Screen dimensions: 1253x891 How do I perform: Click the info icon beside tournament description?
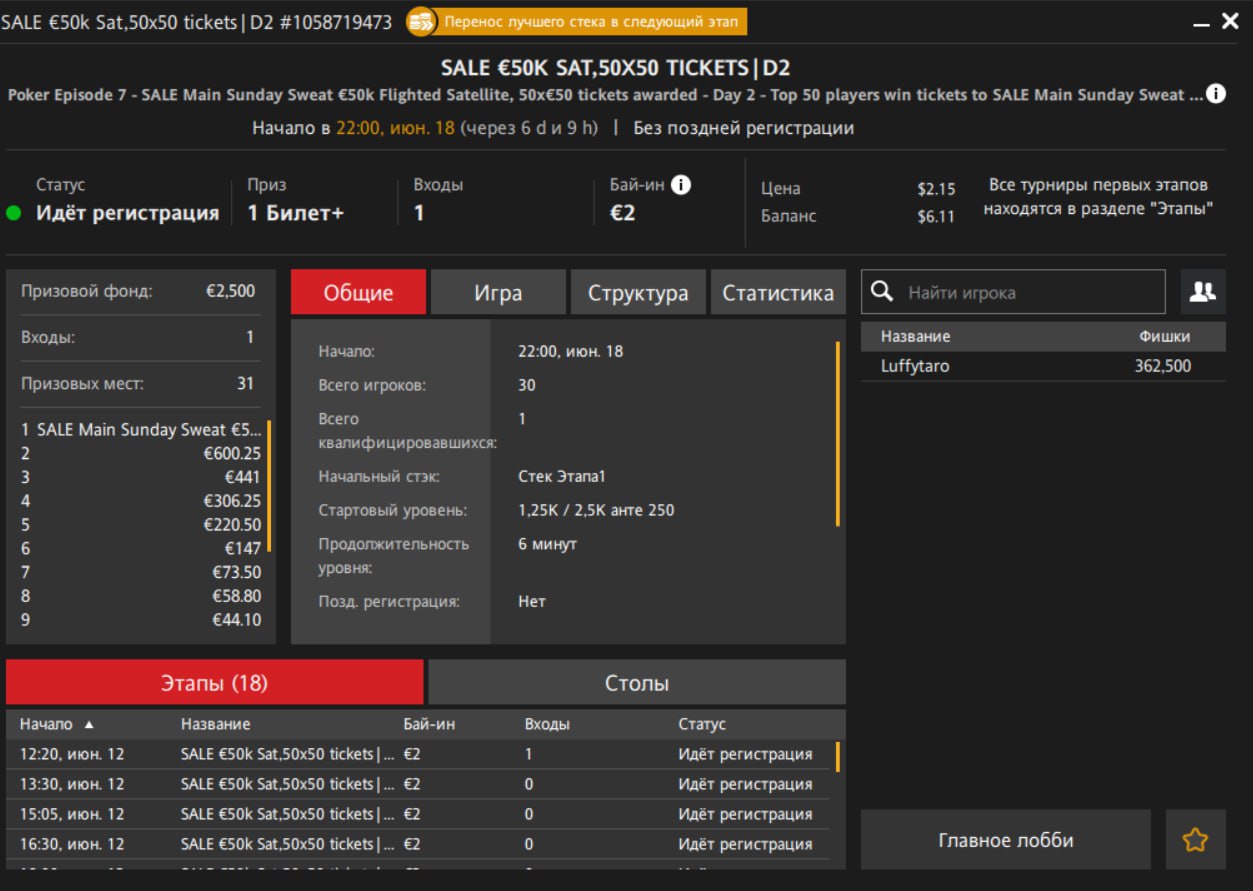tap(1216, 94)
